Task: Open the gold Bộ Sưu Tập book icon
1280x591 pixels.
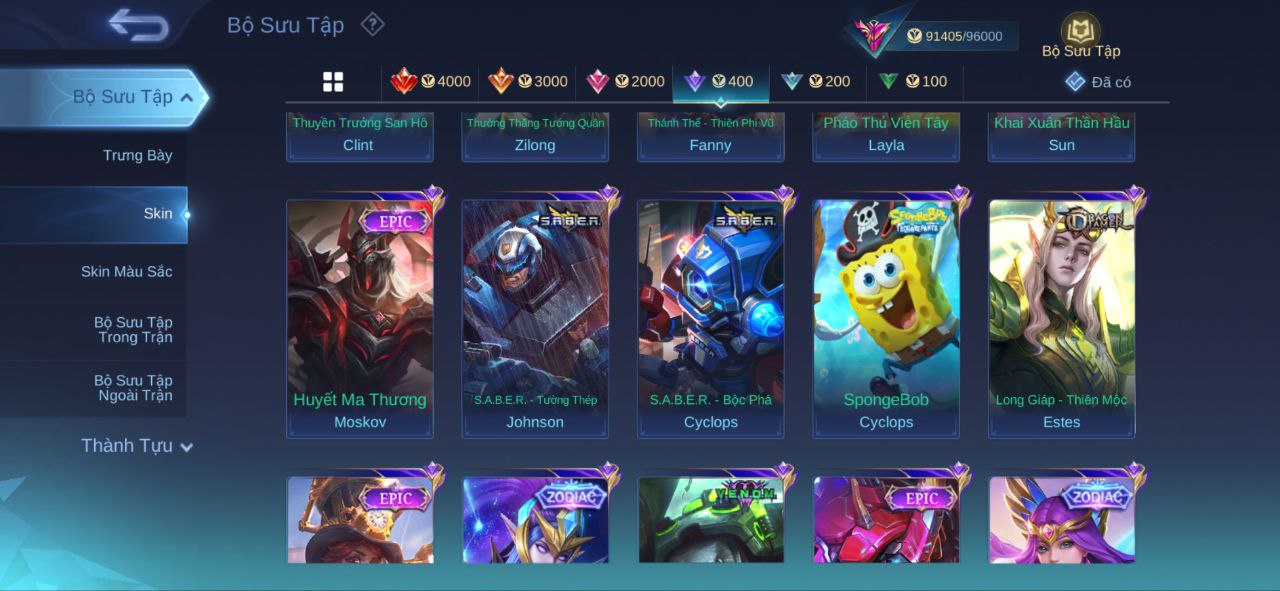Action: point(1080,30)
